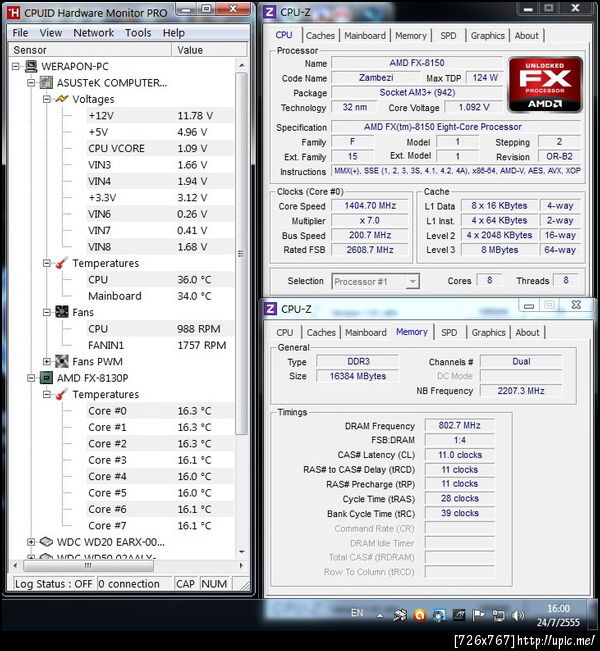Open the Processor #1 selection dropdown
Viewport: 600px width, 651px height.
click(412, 281)
